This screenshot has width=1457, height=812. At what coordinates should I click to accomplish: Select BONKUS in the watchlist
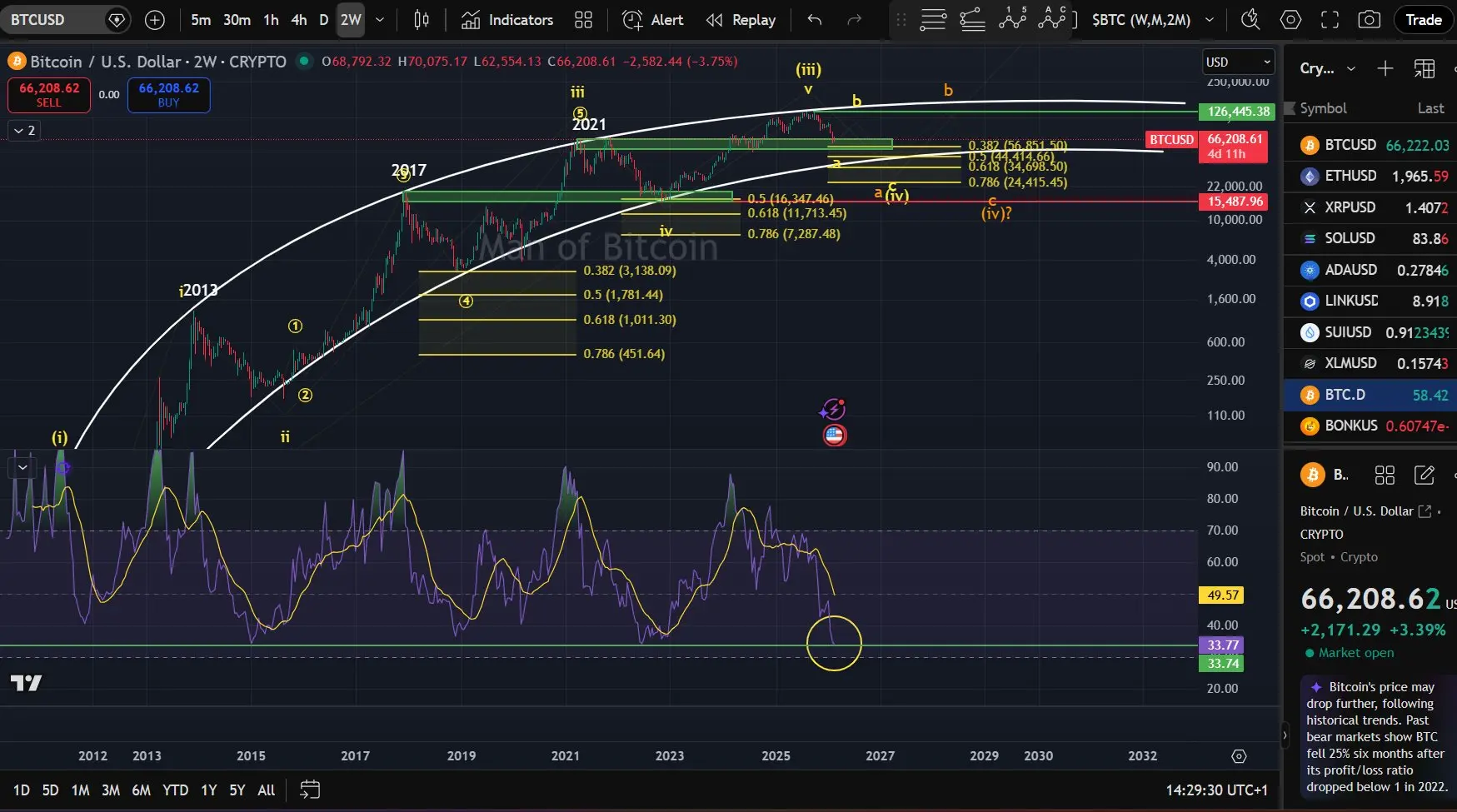[x=1370, y=426]
